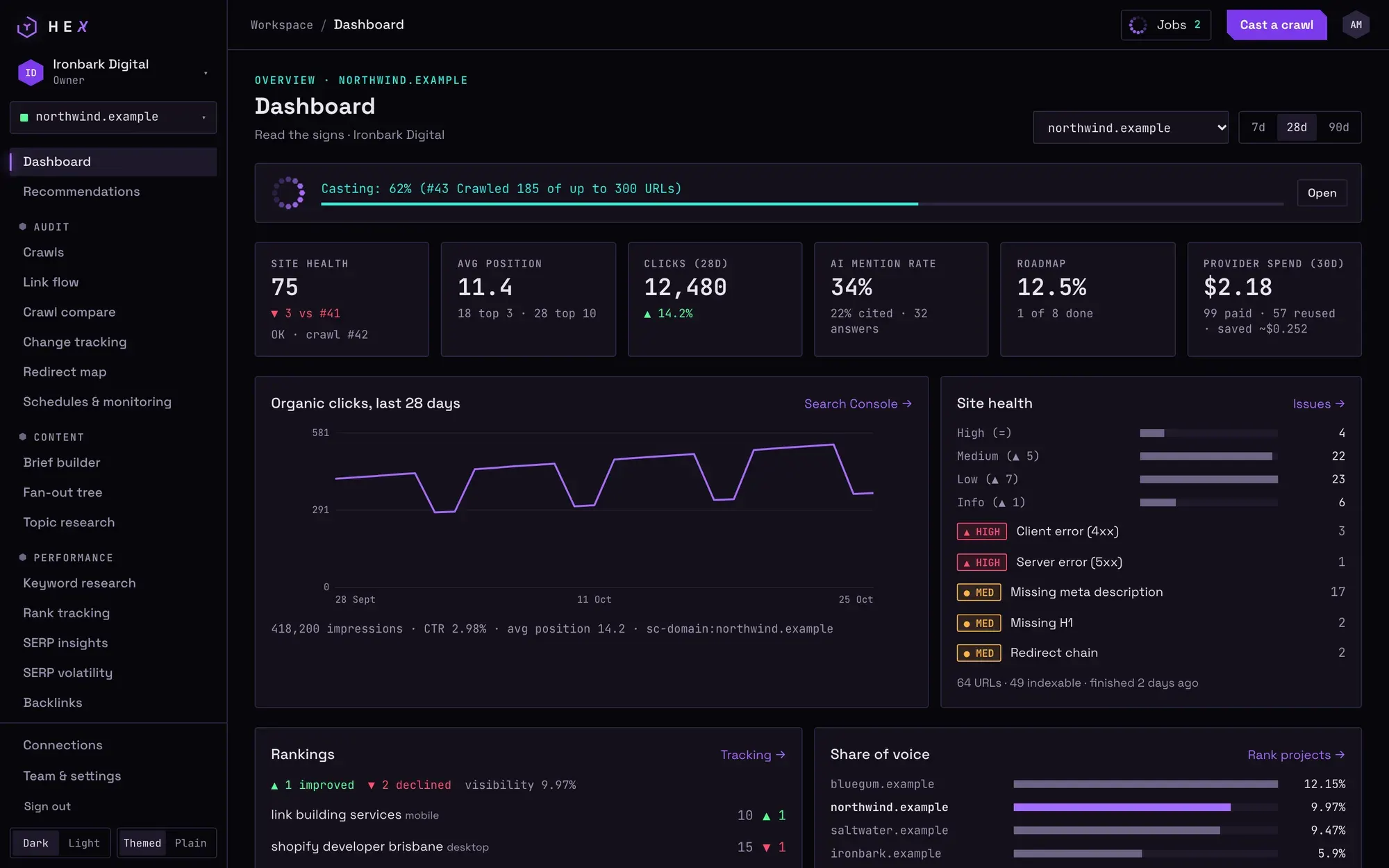The width and height of the screenshot is (1389, 868).
Task: Open the Site Health 75 card
Action: click(x=342, y=299)
